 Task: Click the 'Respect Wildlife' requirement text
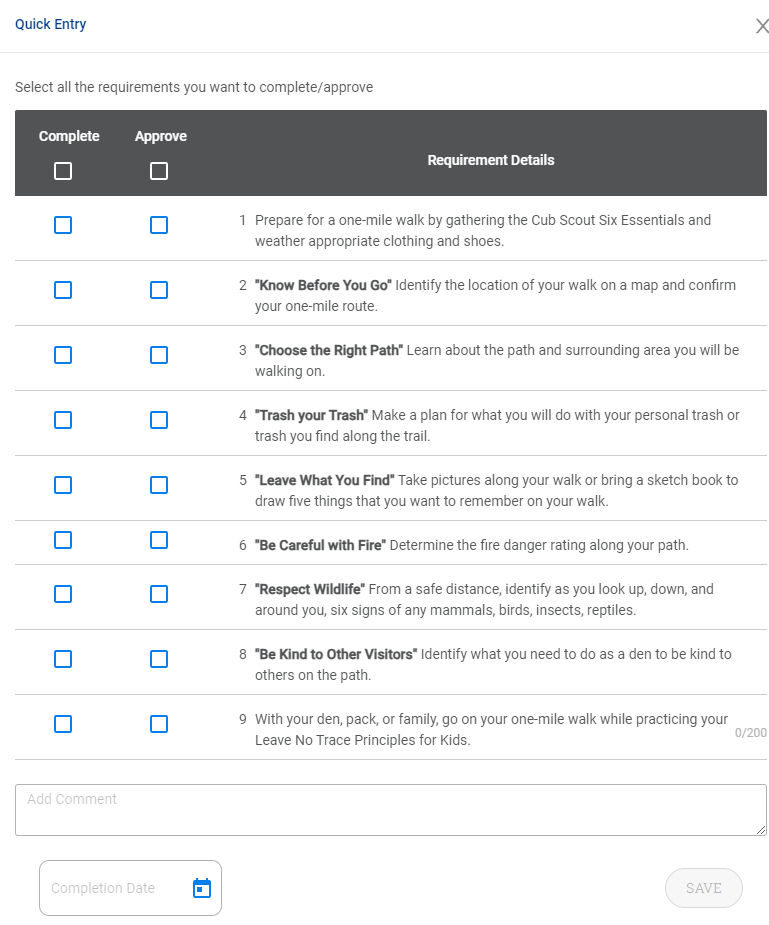coord(484,599)
